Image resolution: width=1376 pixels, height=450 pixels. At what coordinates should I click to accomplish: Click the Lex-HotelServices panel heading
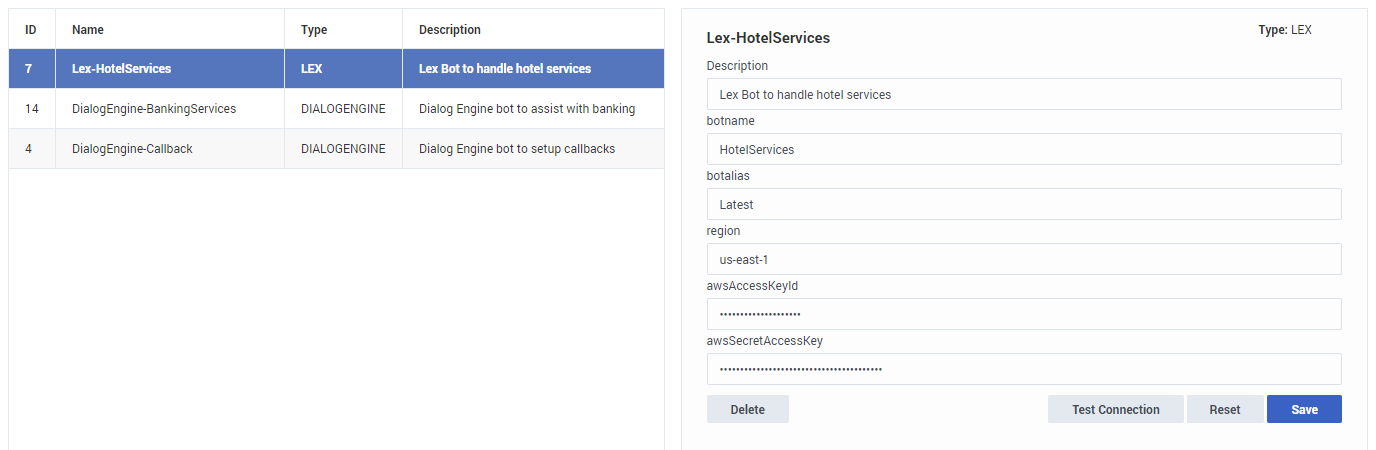click(x=768, y=38)
